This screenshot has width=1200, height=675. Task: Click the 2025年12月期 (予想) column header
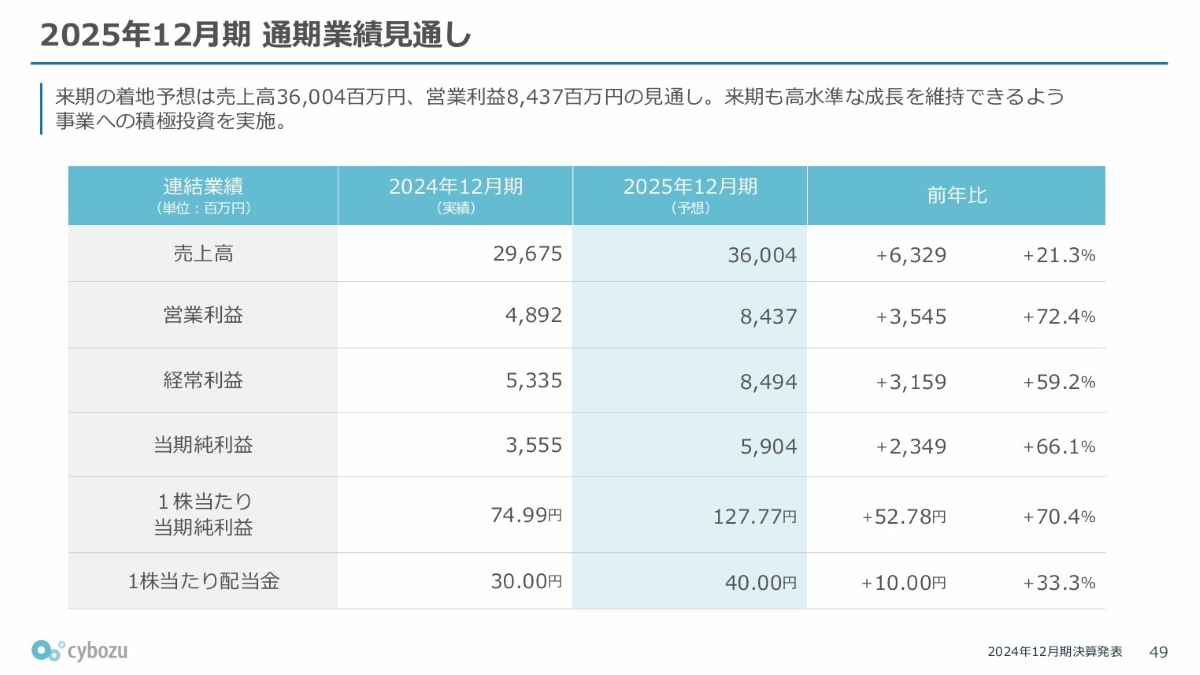coord(690,195)
